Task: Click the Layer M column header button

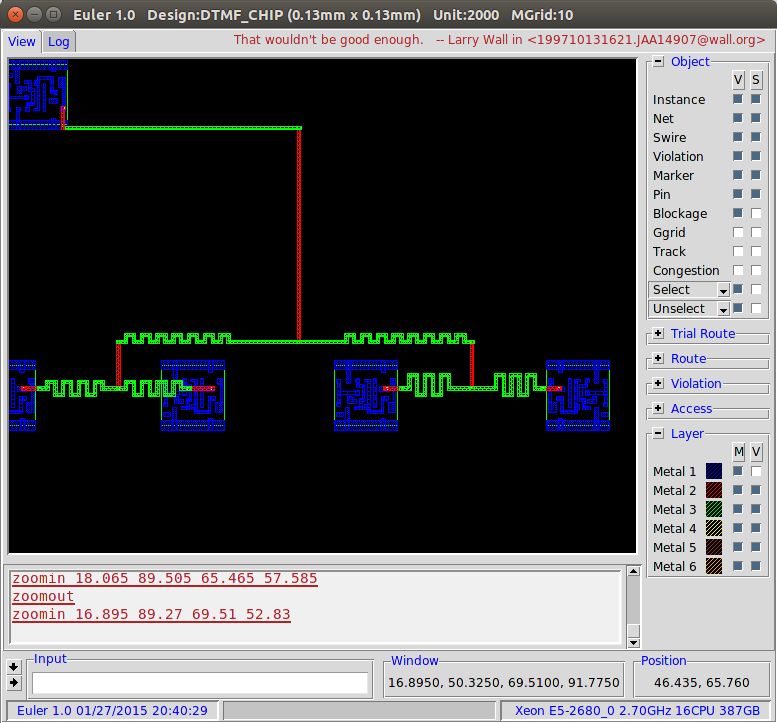Action: pos(738,451)
